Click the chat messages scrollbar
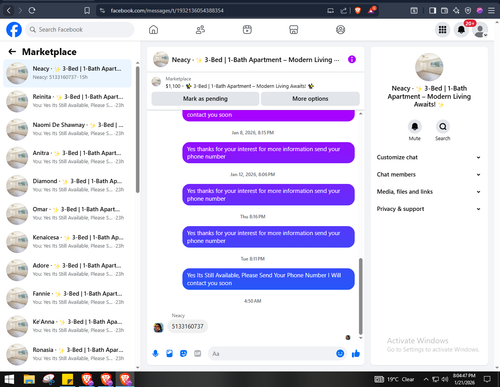This screenshot has width=500, height=387. [360, 296]
